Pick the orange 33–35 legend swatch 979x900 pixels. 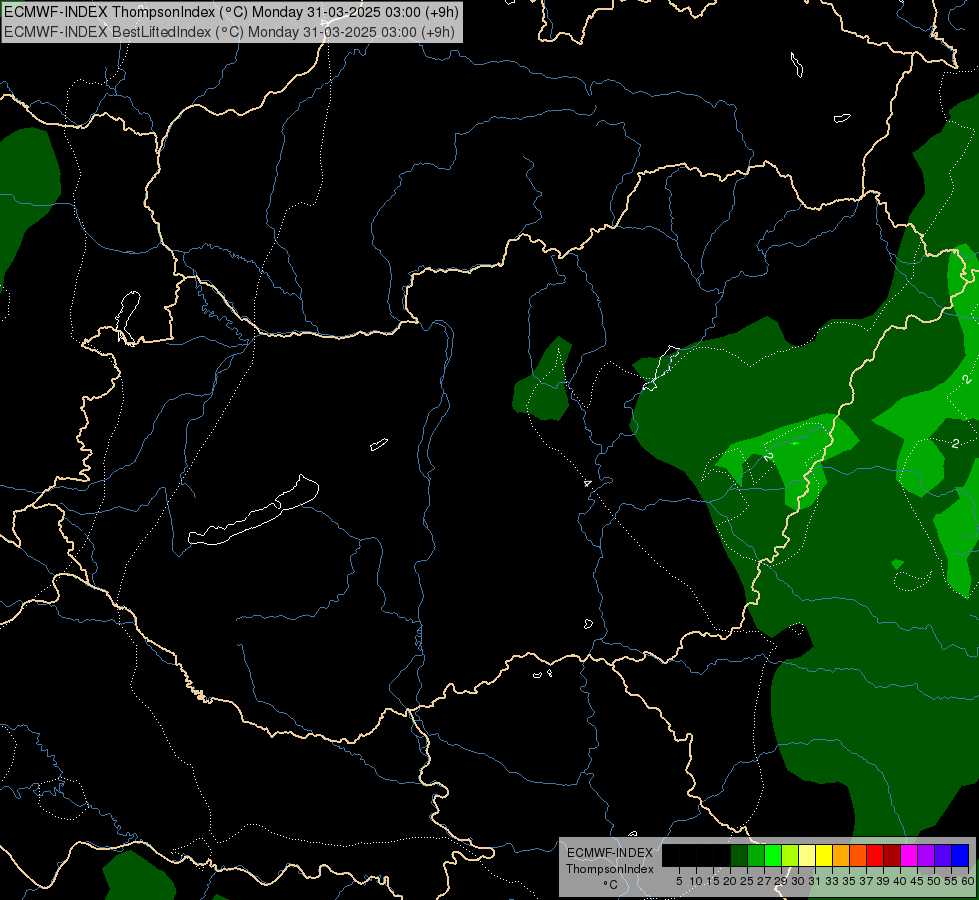tap(841, 855)
